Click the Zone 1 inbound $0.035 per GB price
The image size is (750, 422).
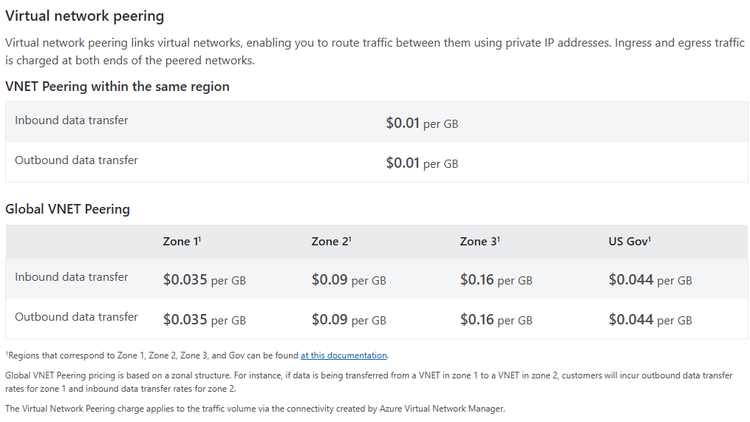[x=204, y=280]
